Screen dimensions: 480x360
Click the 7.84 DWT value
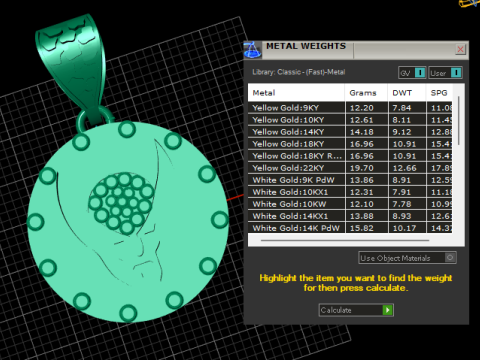coord(402,108)
